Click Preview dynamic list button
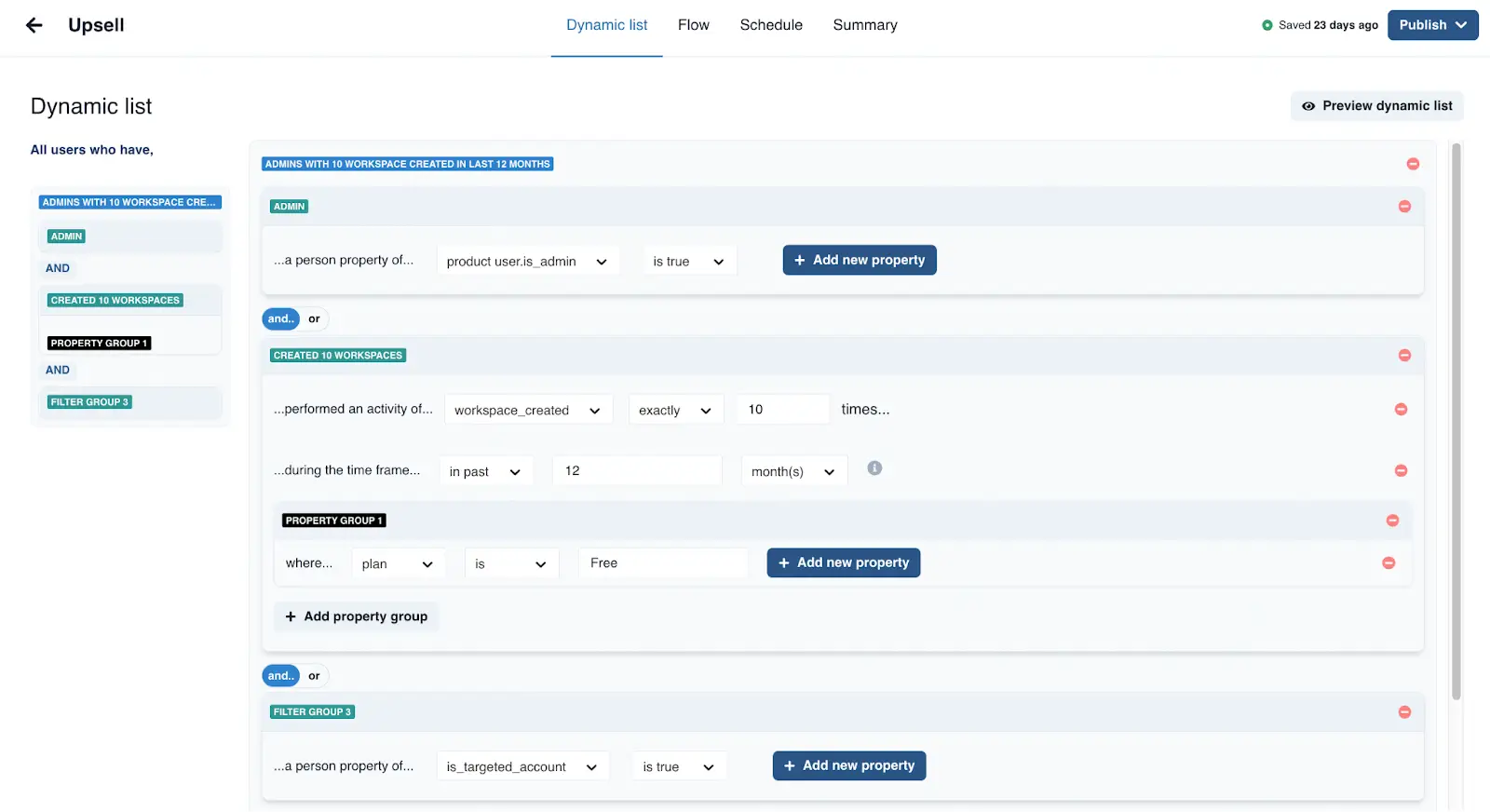This screenshot has width=1490, height=812. (1376, 106)
